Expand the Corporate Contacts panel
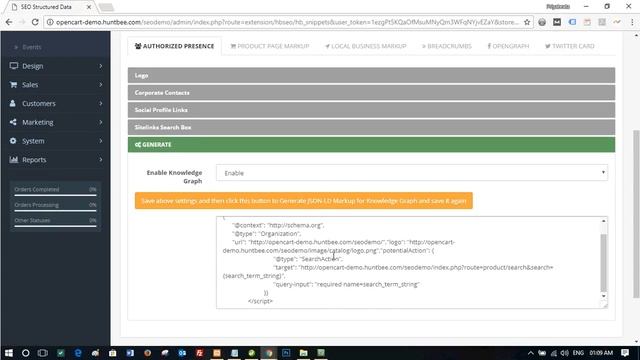Screen dimensions: 640x360 tap(371, 93)
